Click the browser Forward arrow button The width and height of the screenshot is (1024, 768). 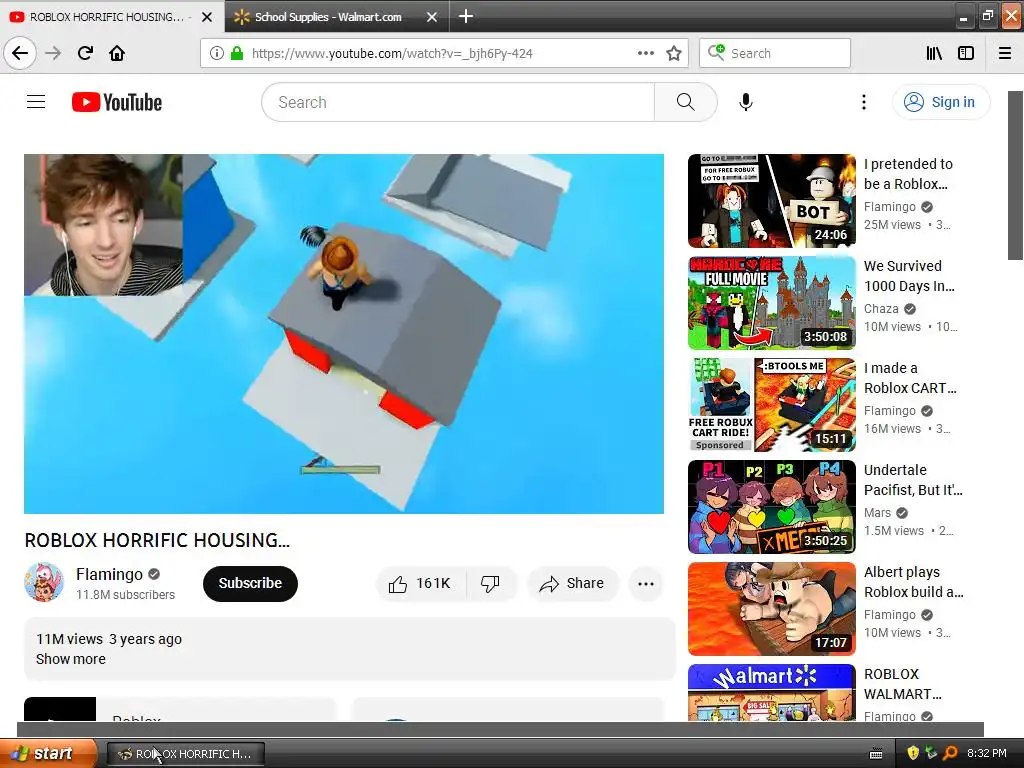54,53
